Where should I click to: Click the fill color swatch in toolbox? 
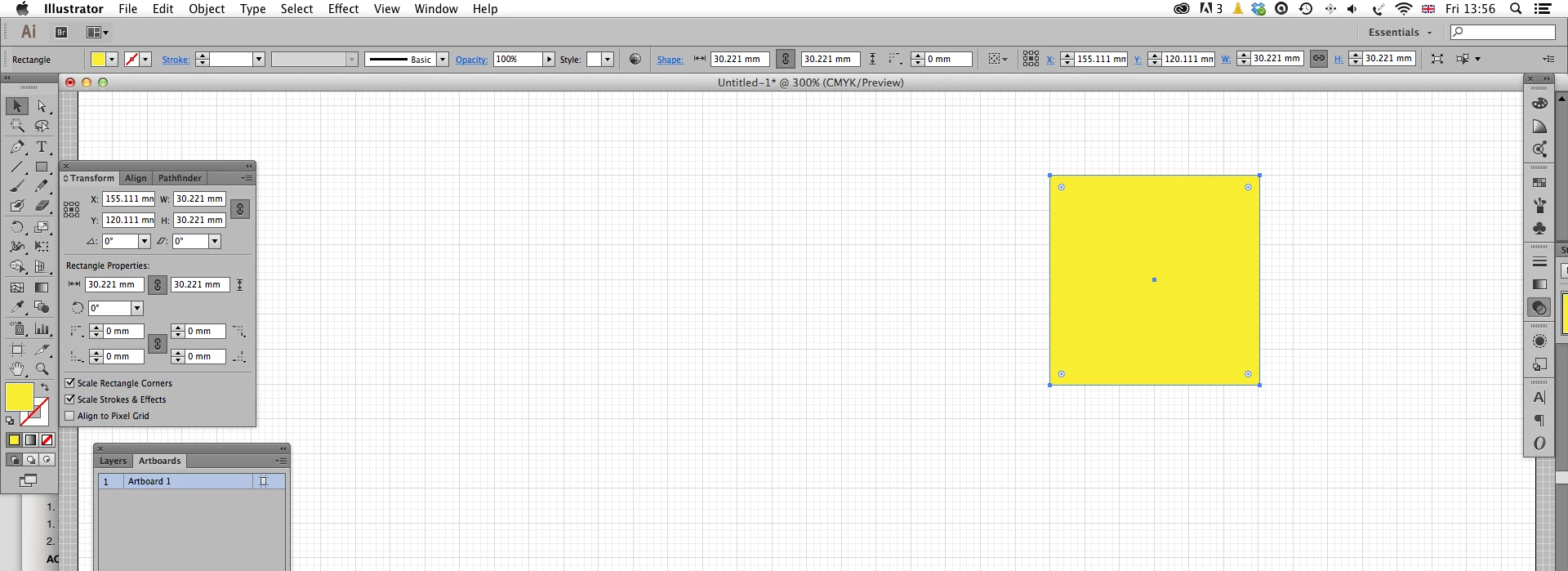19,397
